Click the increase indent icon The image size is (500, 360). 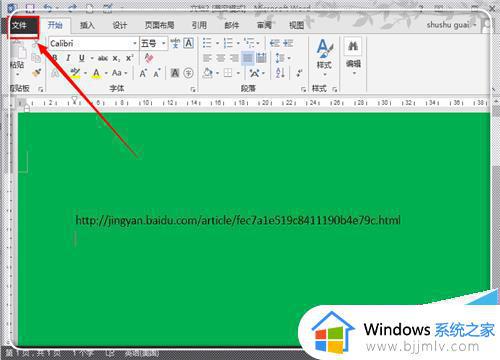[288, 43]
